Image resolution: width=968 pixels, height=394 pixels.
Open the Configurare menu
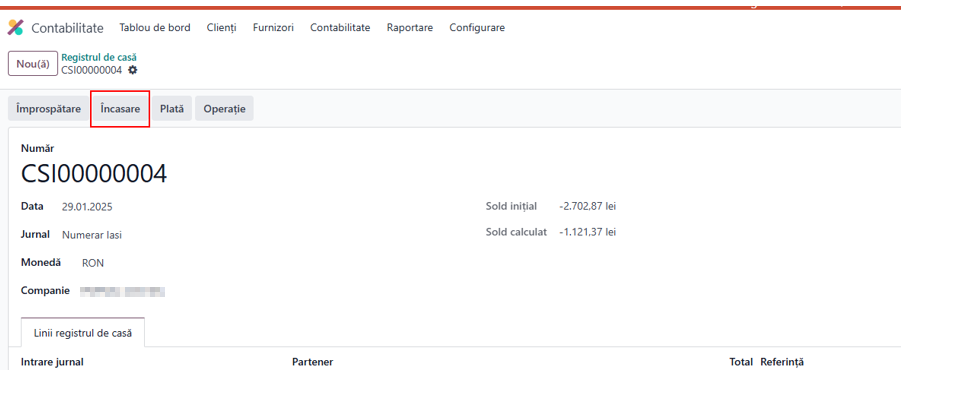(477, 28)
